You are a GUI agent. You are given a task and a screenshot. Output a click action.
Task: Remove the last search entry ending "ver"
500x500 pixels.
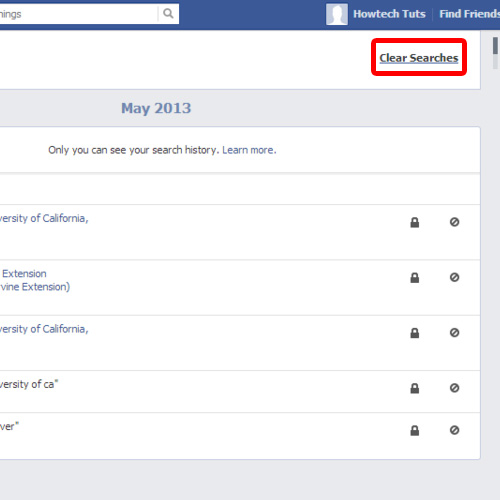[454, 430]
